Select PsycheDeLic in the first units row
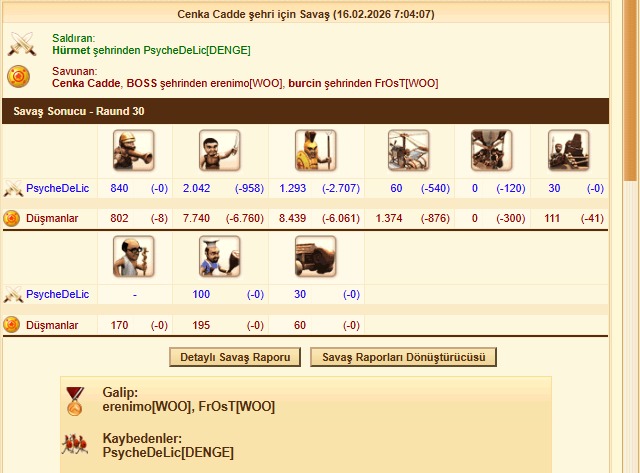Screen dimensions: 640x473 pyautogui.click(x=58, y=188)
